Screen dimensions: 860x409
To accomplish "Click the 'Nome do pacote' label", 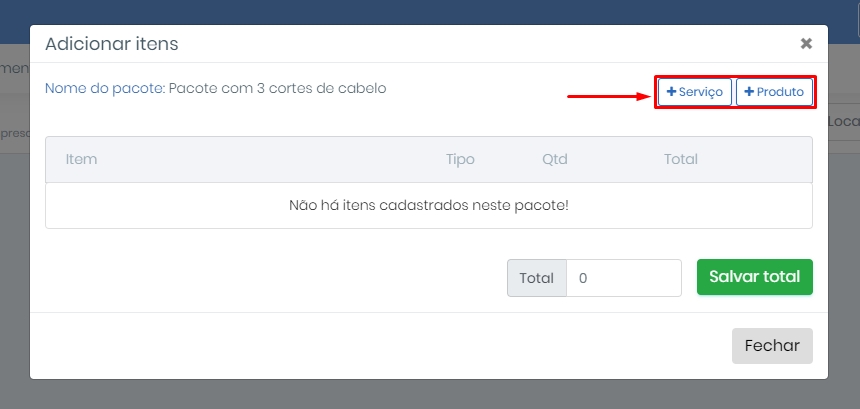I will tap(105, 88).
